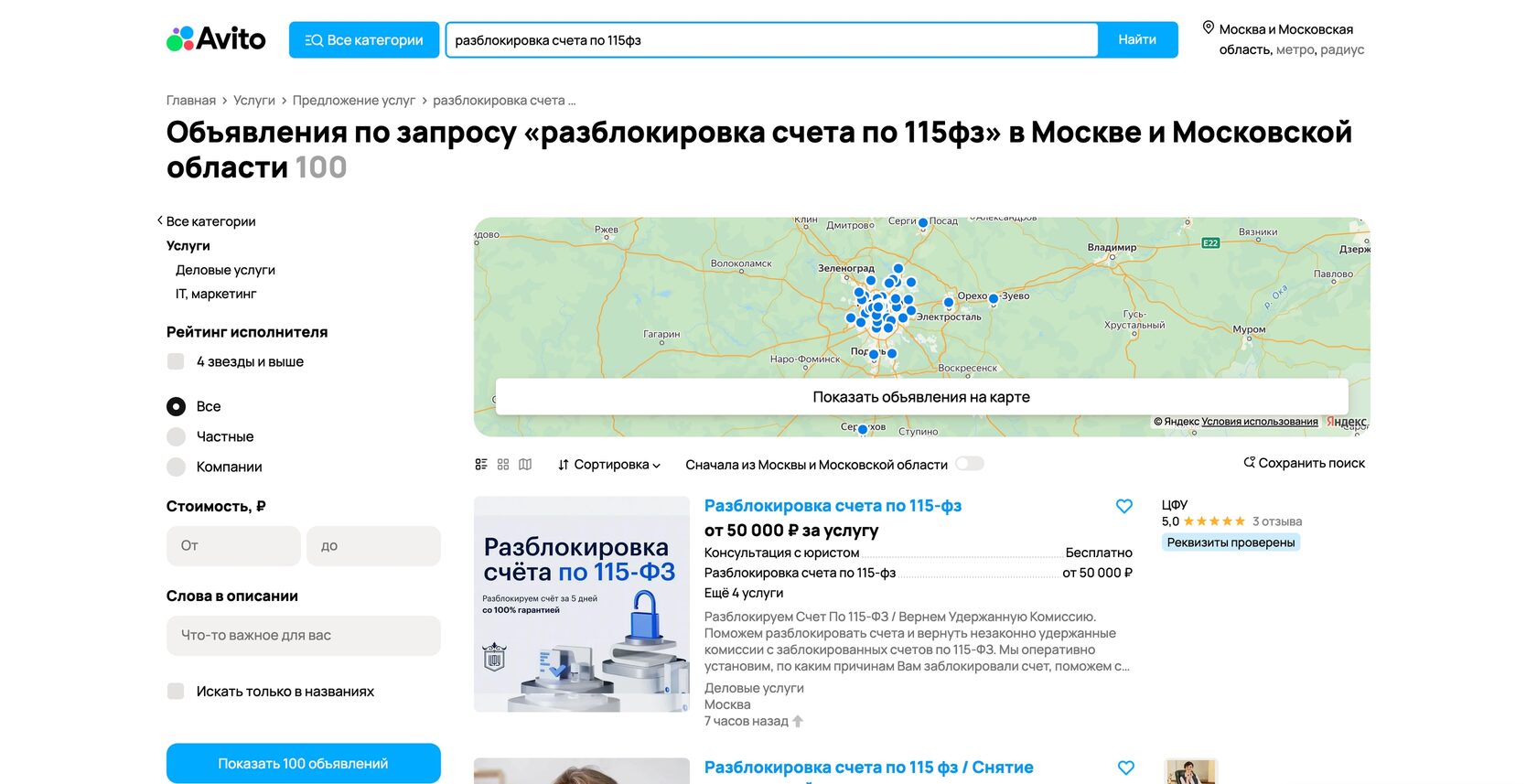1537x784 pixels.
Task: Click the Найти search button
Action: [x=1137, y=40]
